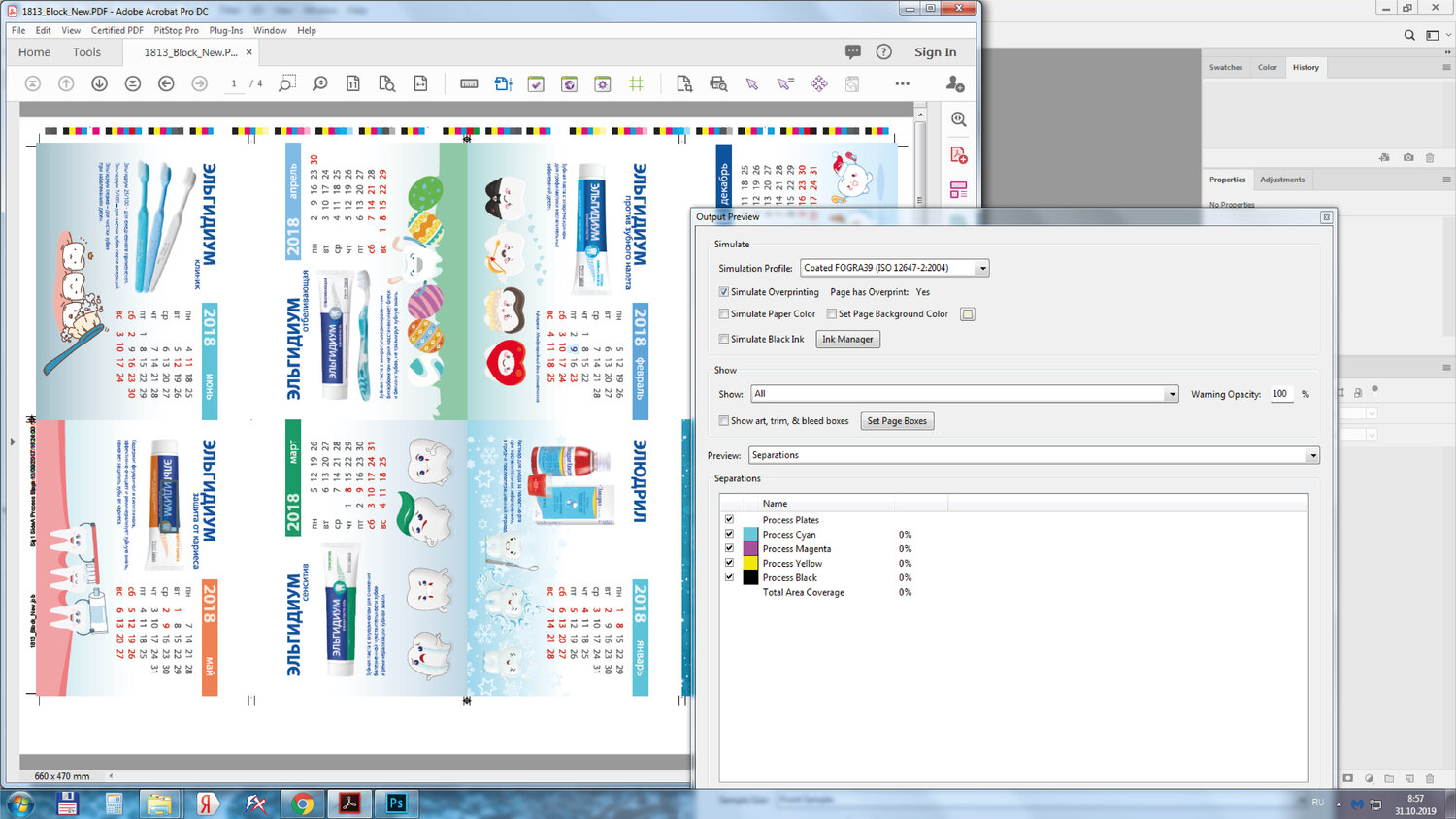
Task: Select the purple PitStop select-object arrow
Action: (752, 83)
